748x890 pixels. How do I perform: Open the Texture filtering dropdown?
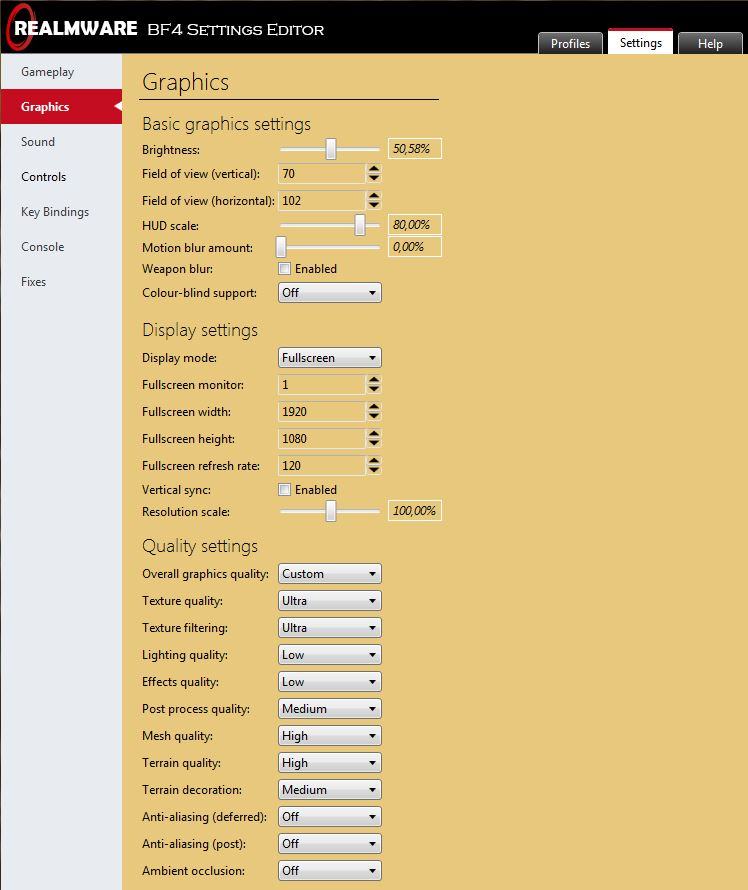pyautogui.click(x=330, y=628)
